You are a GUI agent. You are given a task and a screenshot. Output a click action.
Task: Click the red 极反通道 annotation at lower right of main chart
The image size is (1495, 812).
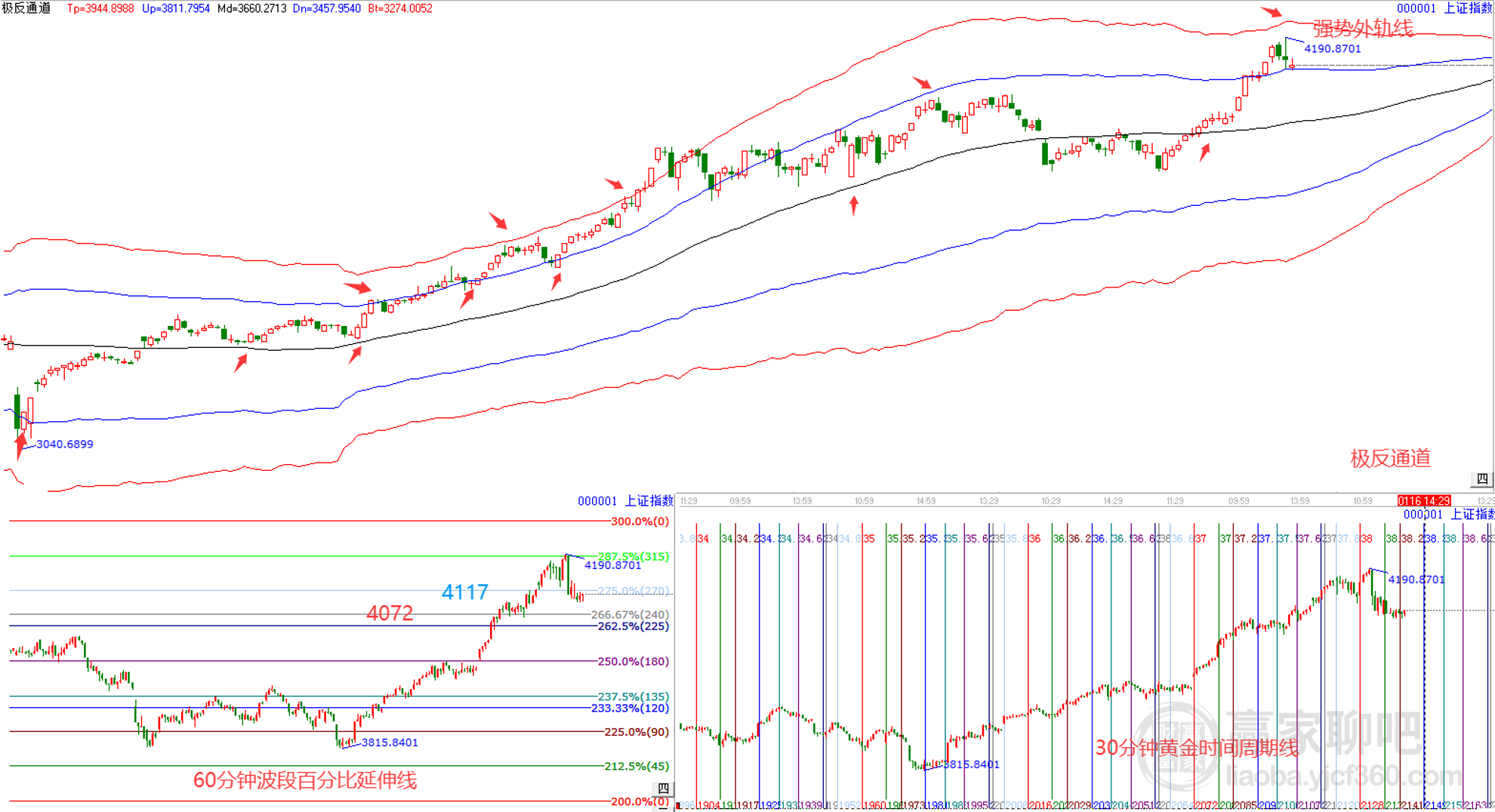click(1390, 458)
